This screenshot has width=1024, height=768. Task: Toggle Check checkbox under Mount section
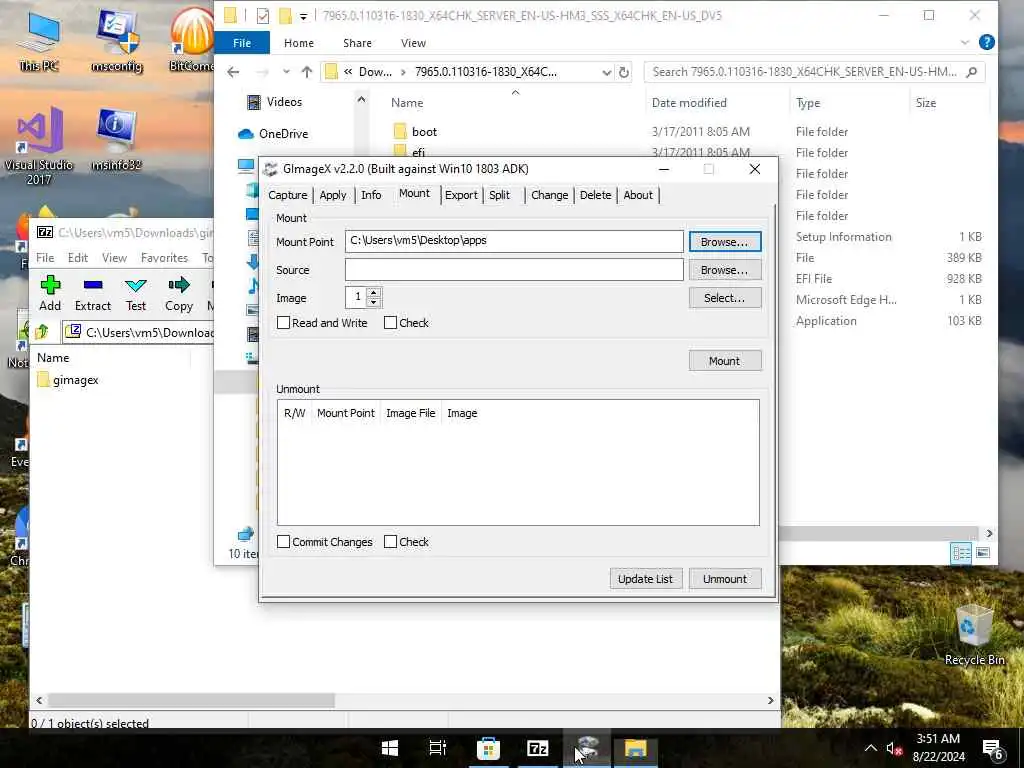click(391, 323)
